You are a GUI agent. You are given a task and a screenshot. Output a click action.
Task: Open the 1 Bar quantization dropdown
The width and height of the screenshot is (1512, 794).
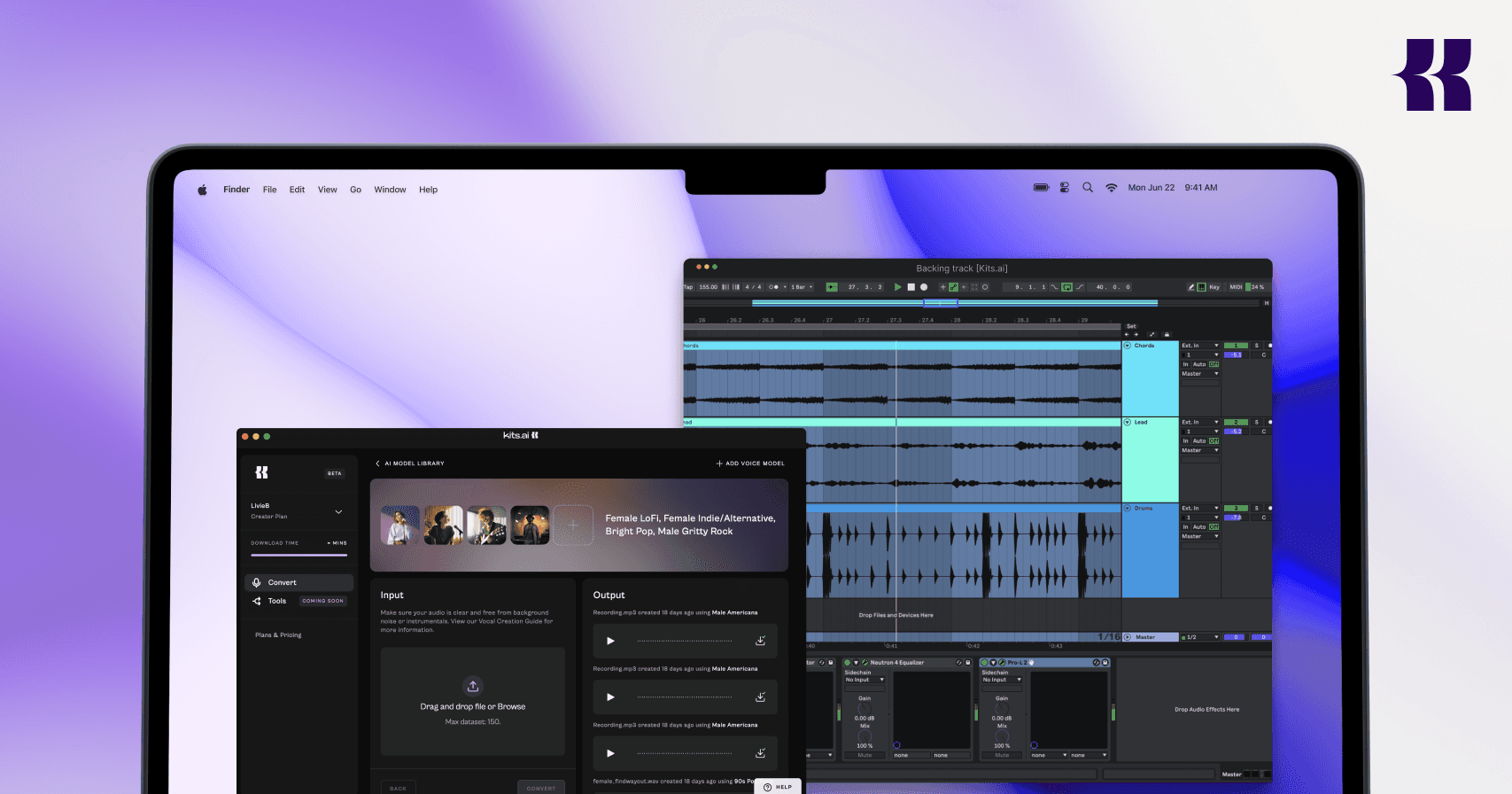pyautogui.click(x=802, y=287)
